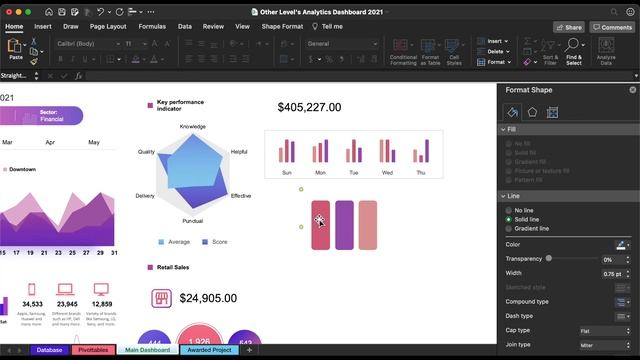Select the No line radio button
The width and height of the screenshot is (640, 360).
coord(508,210)
